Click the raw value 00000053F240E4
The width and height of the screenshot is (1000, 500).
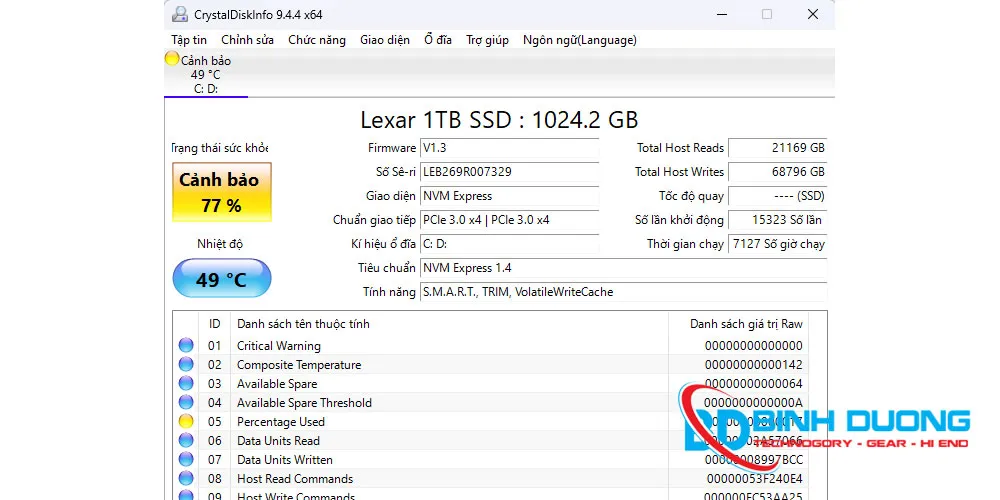(x=754, y=479)
